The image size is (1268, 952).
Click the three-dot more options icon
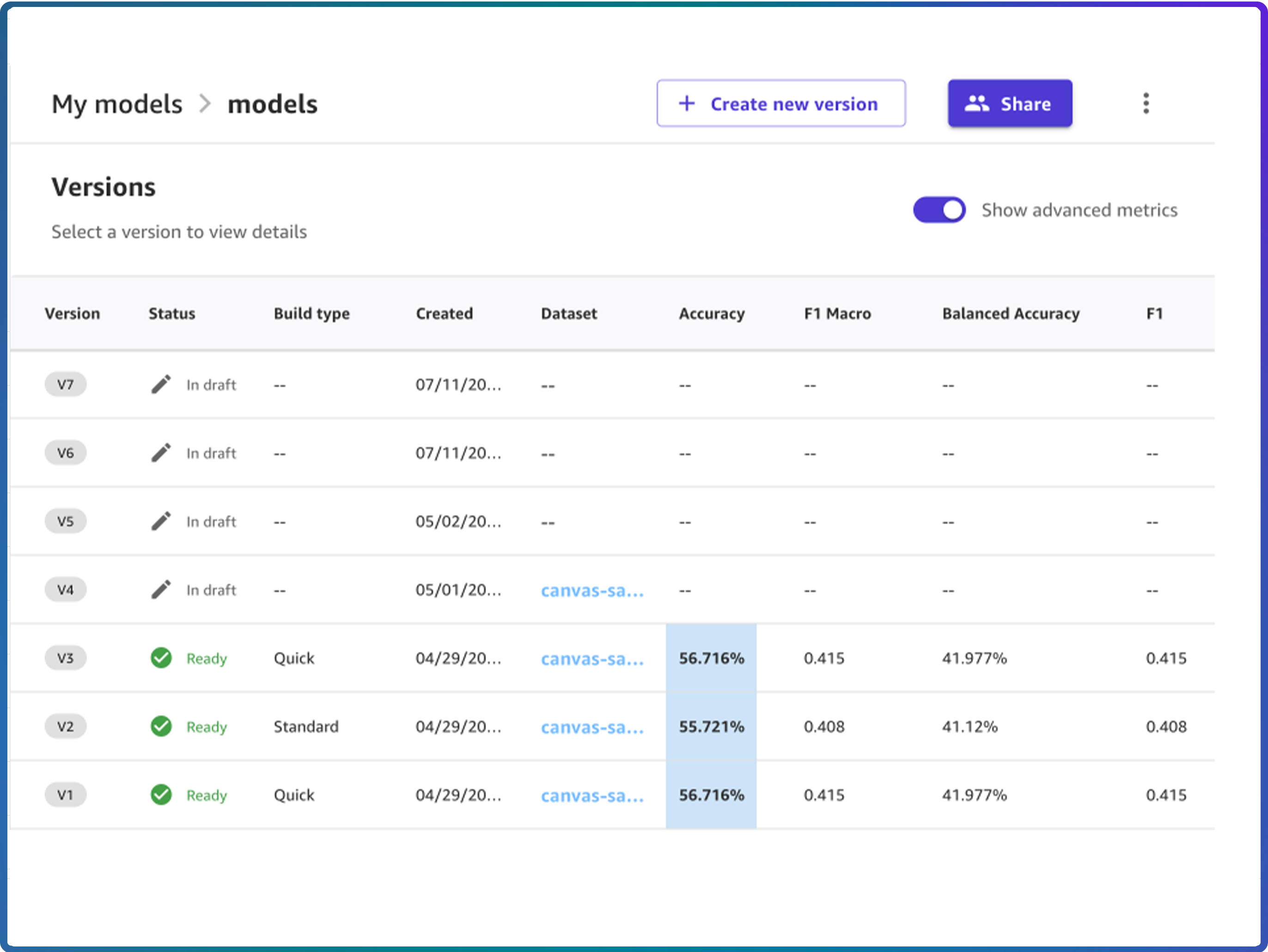click(1146, 104)
